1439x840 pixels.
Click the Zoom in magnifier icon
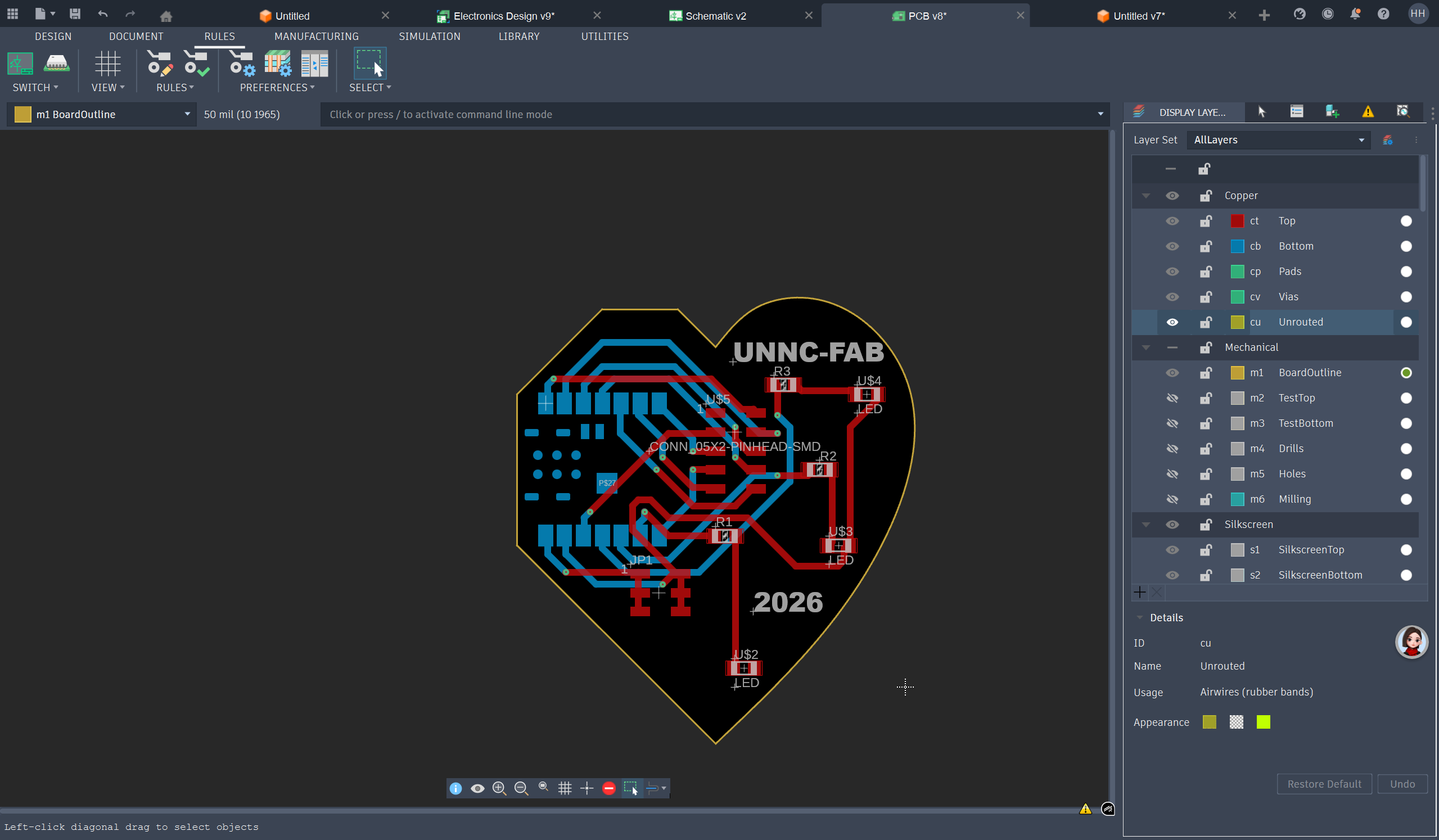499,788
